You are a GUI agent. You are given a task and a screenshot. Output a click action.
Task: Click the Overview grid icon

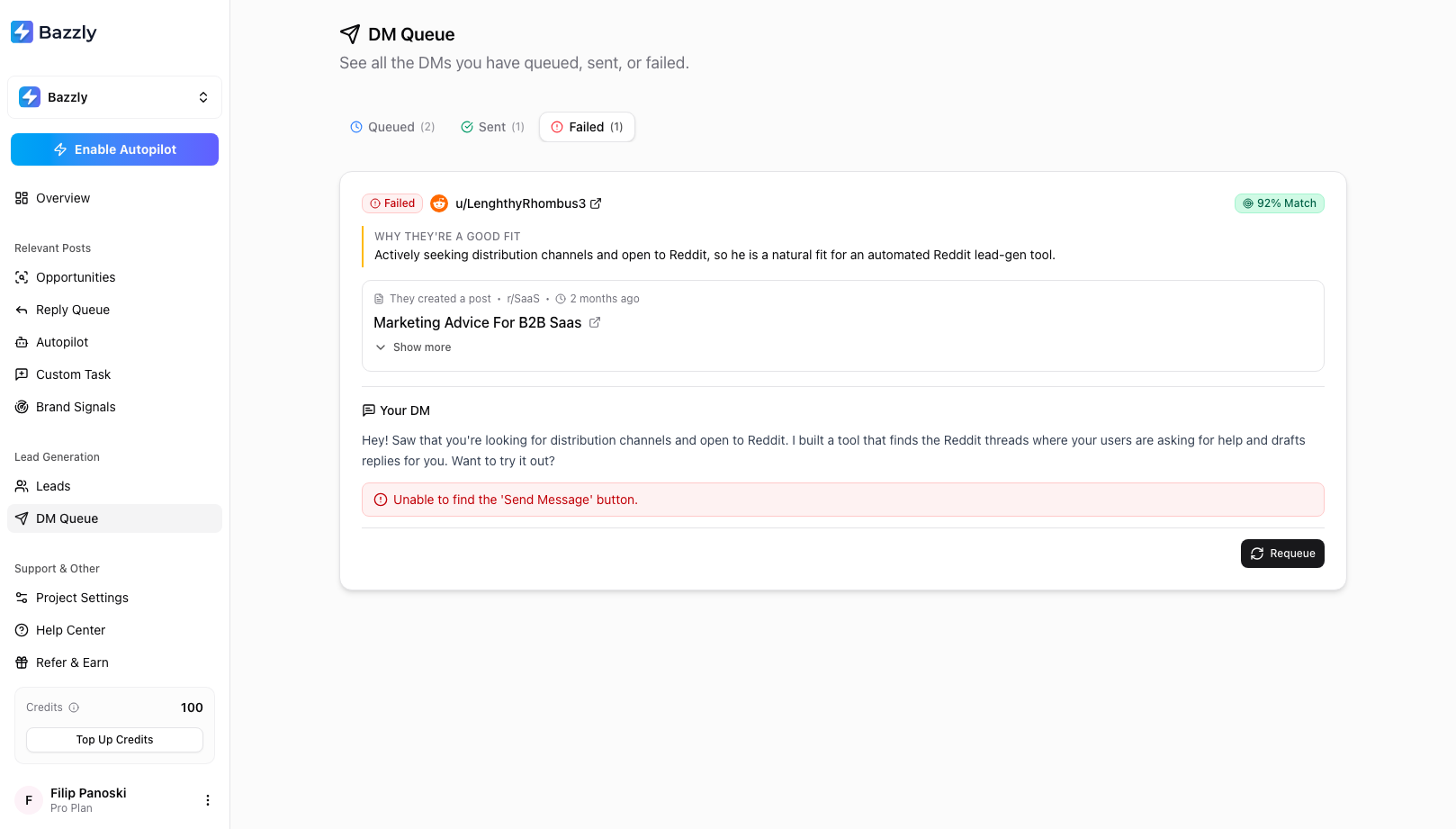point(22,198)
